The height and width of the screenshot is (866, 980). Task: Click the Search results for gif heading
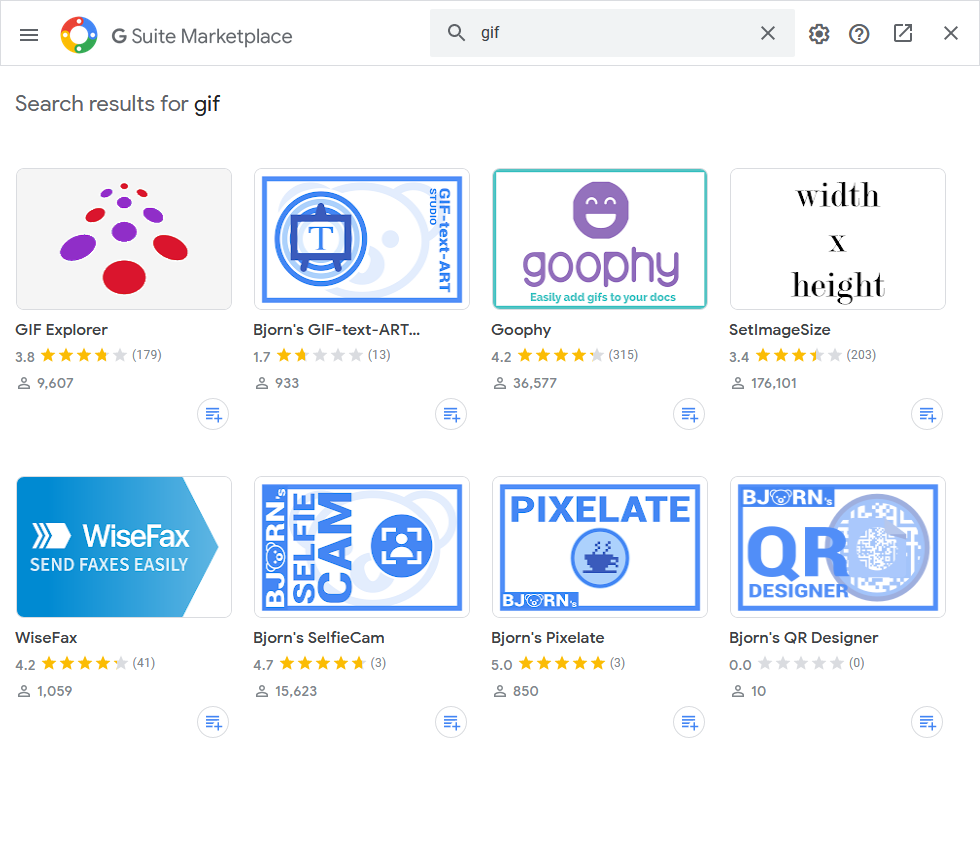pyautogui.click(x=118, y=104)
